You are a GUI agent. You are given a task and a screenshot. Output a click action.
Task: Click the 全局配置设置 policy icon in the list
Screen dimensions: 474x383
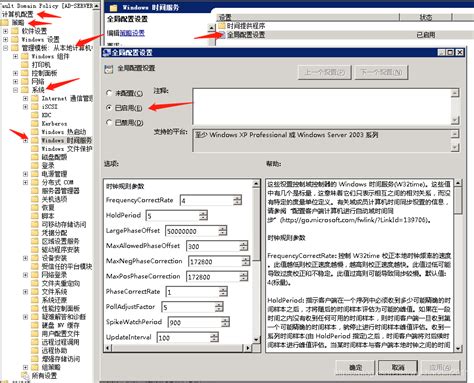click(222, 35)
